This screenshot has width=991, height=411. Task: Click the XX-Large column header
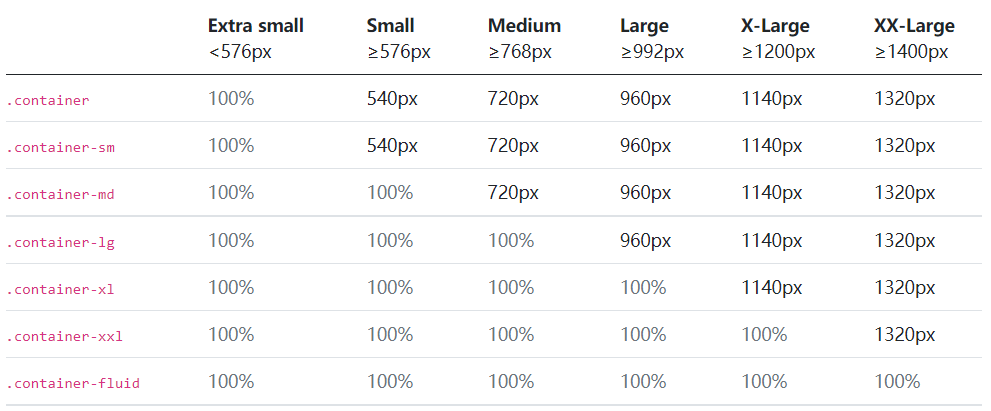click(914, 26)
